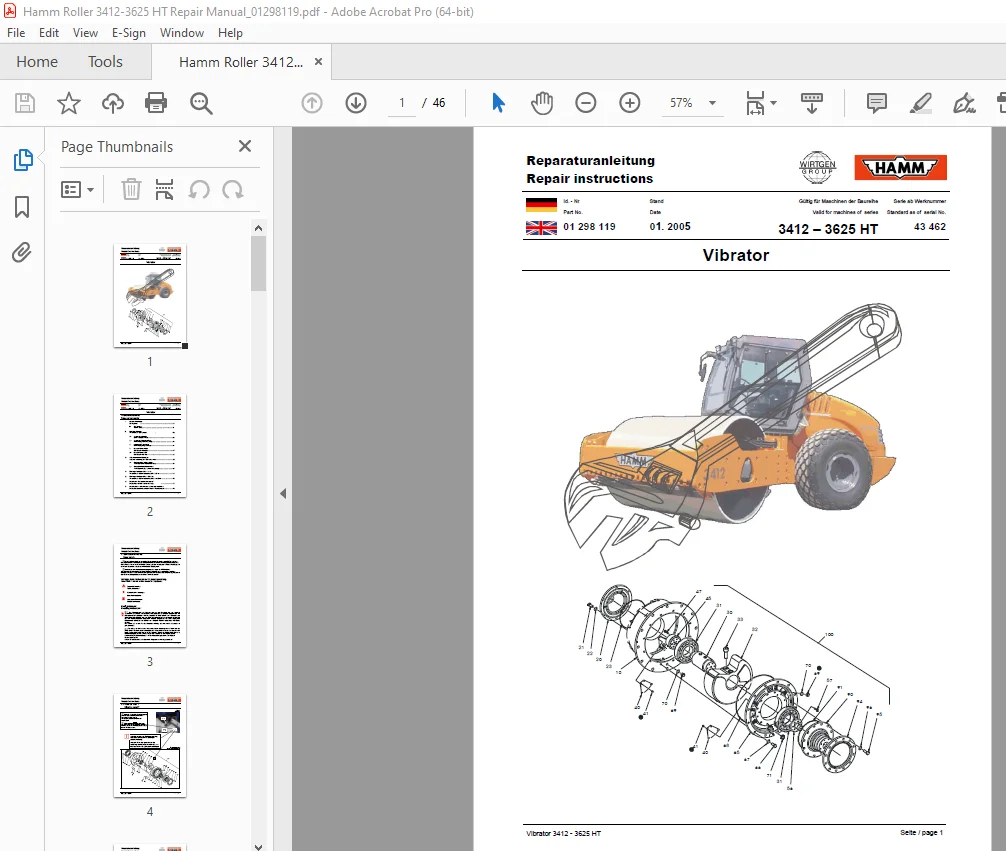Open the Fill and Sign pen tool

click(x=964, y=103)
